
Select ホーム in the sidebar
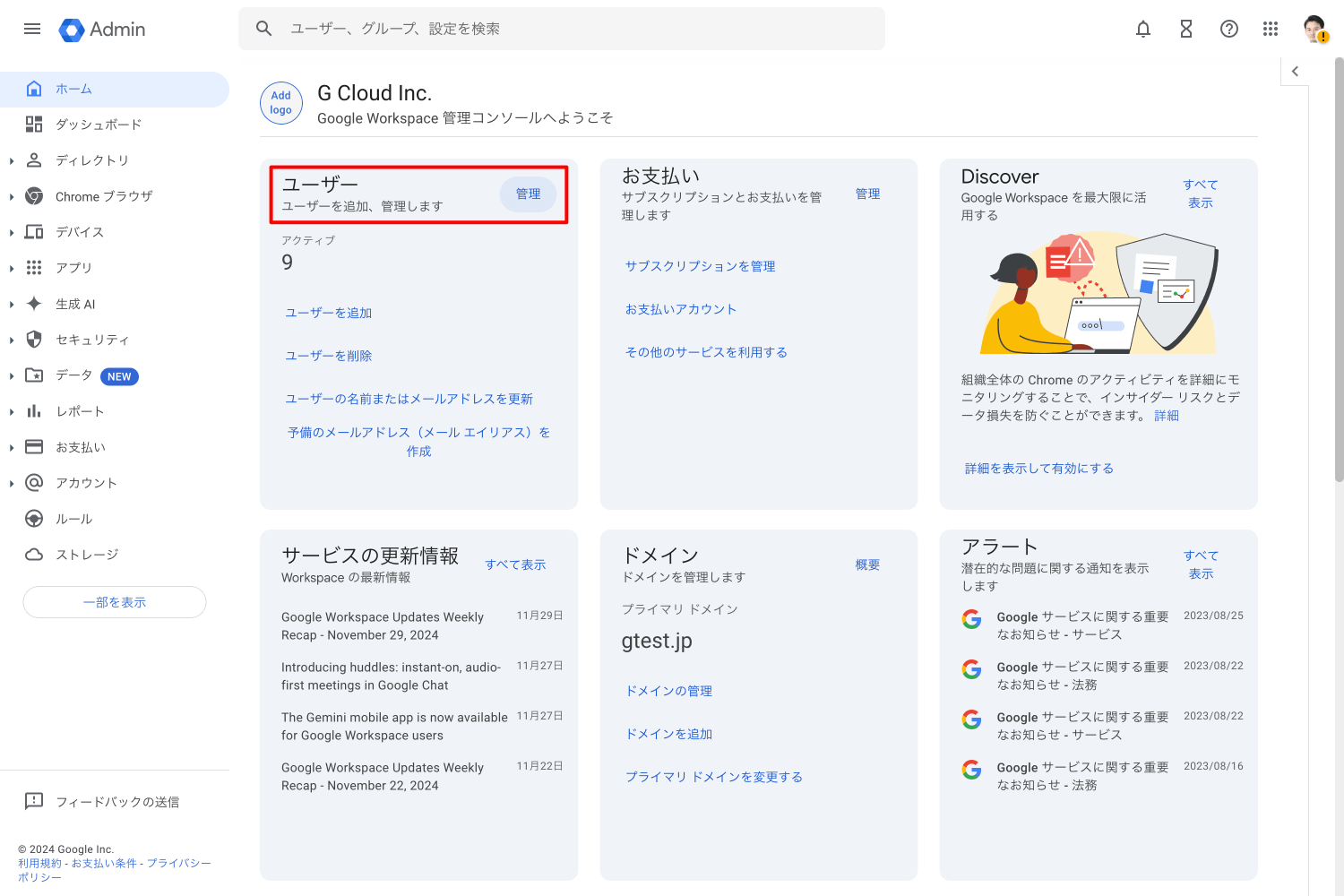pos(115,89)
